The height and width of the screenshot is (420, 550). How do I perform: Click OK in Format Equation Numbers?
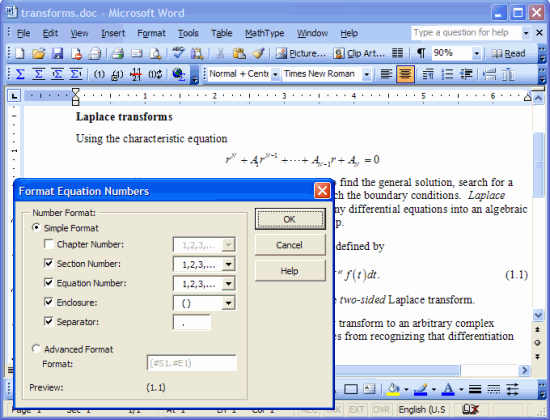[x=290, y=219]
